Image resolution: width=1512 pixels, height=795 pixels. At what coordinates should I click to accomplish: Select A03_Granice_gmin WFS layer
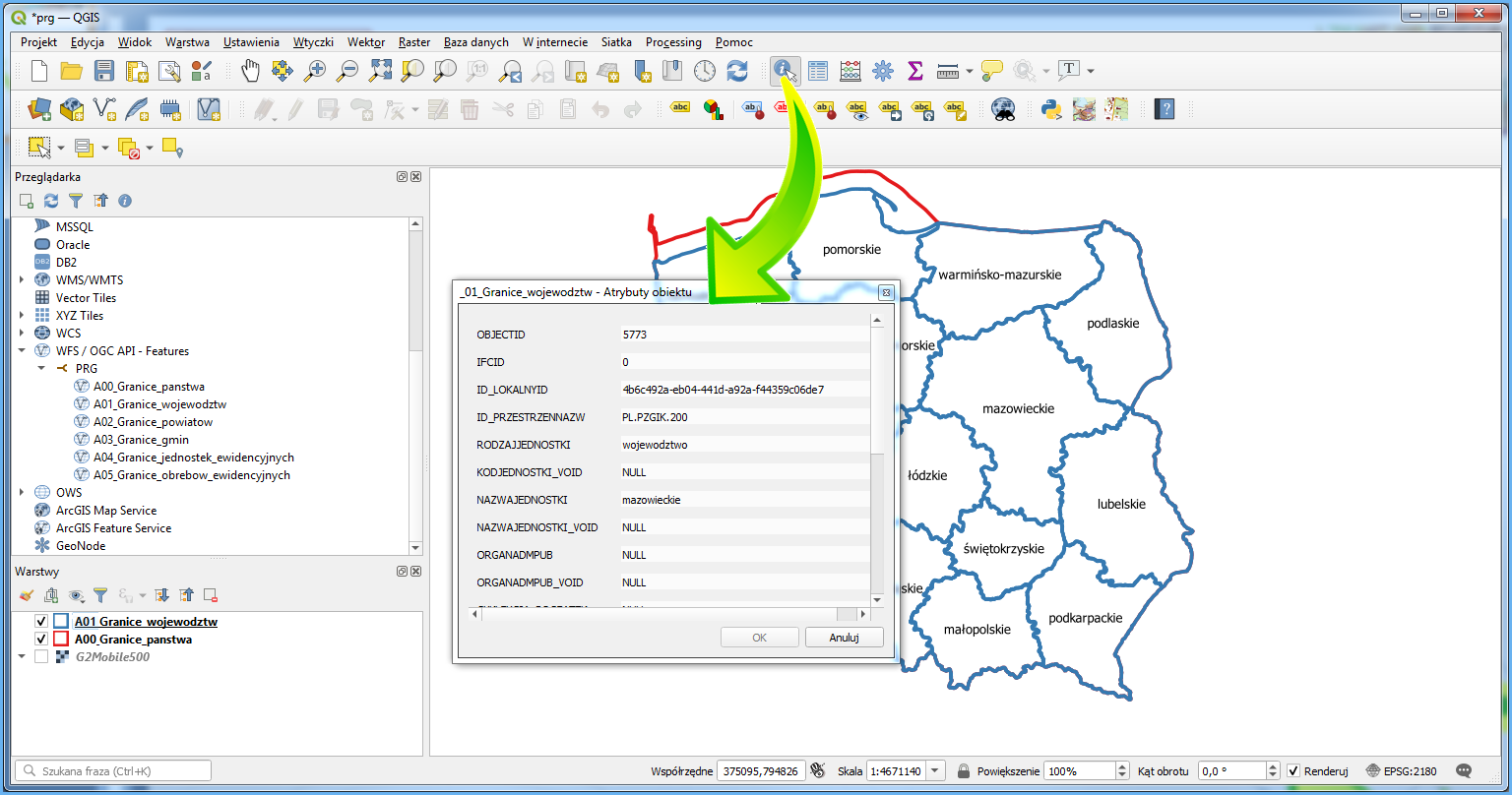pos(142,440)
